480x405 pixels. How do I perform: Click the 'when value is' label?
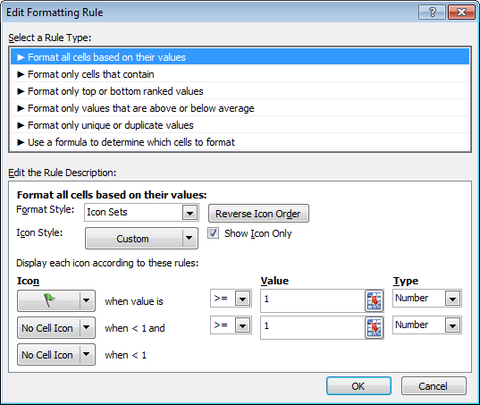click(x=134, y=301)
